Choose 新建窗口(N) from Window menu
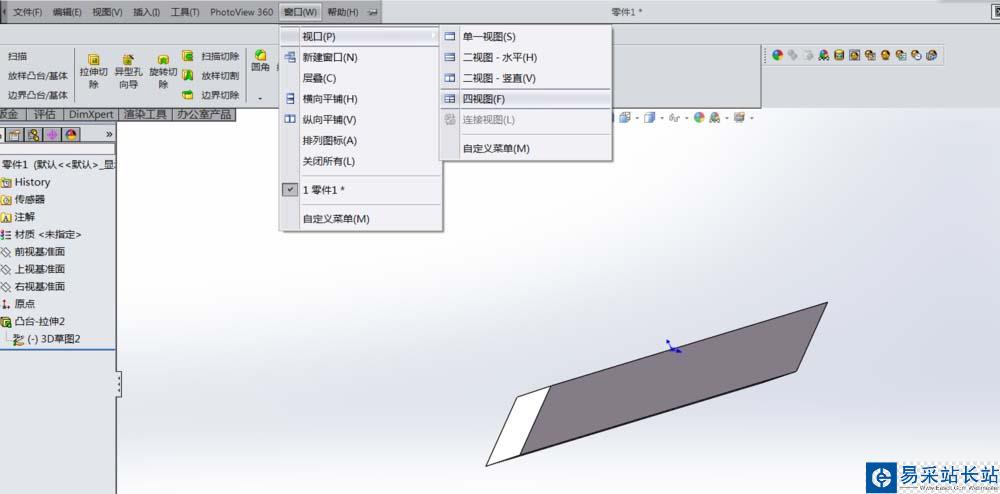 coord(361,57)
